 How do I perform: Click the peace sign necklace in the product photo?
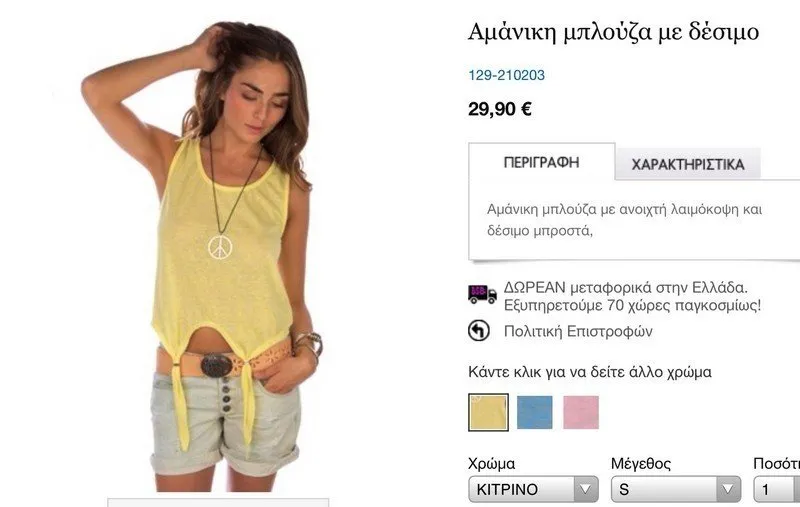[220, 247]
